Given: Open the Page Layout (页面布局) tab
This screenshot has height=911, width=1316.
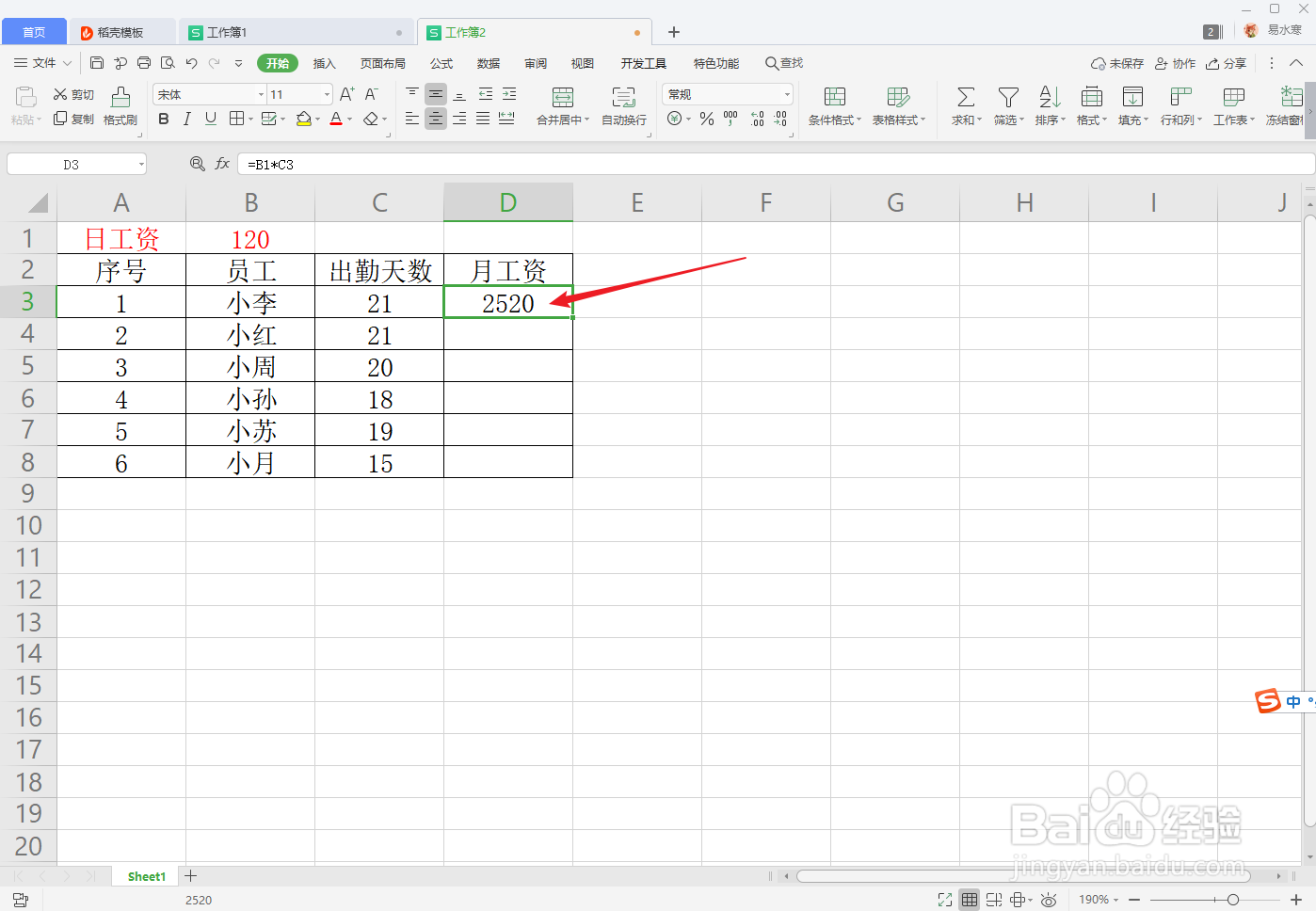Looking at the screenshot, I should (383, 63).
